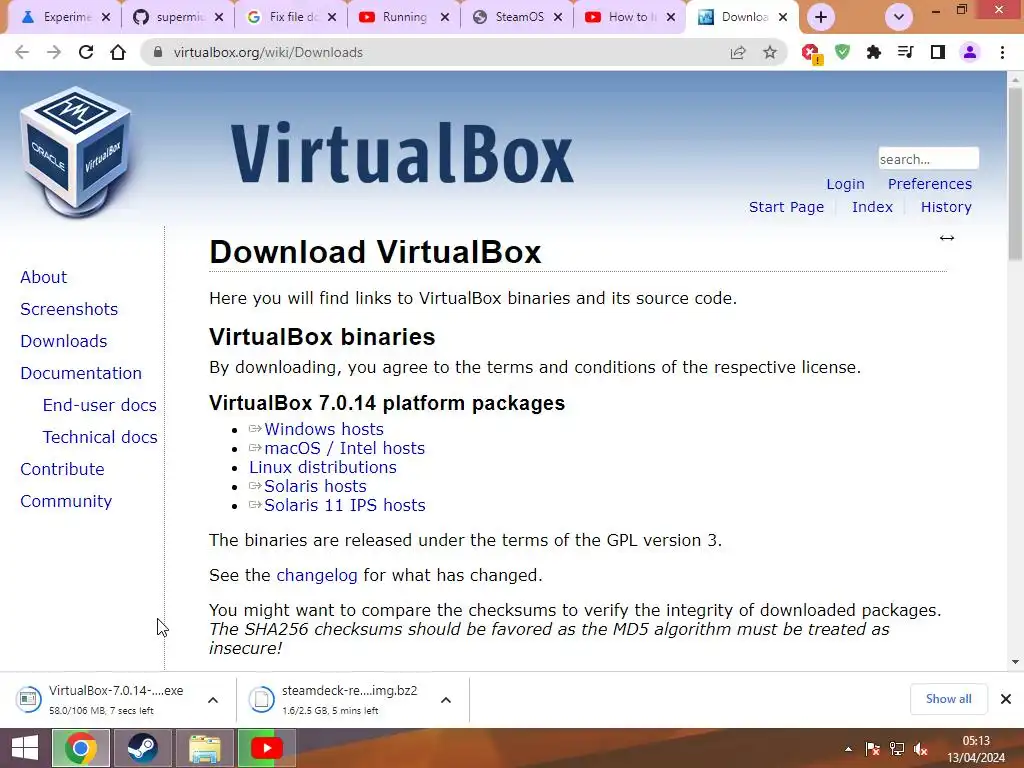Image resolution: width=1024 pixels, height=768 pixels.
Task: Open the new tab plus button
Action: click(x=821, y=17)
